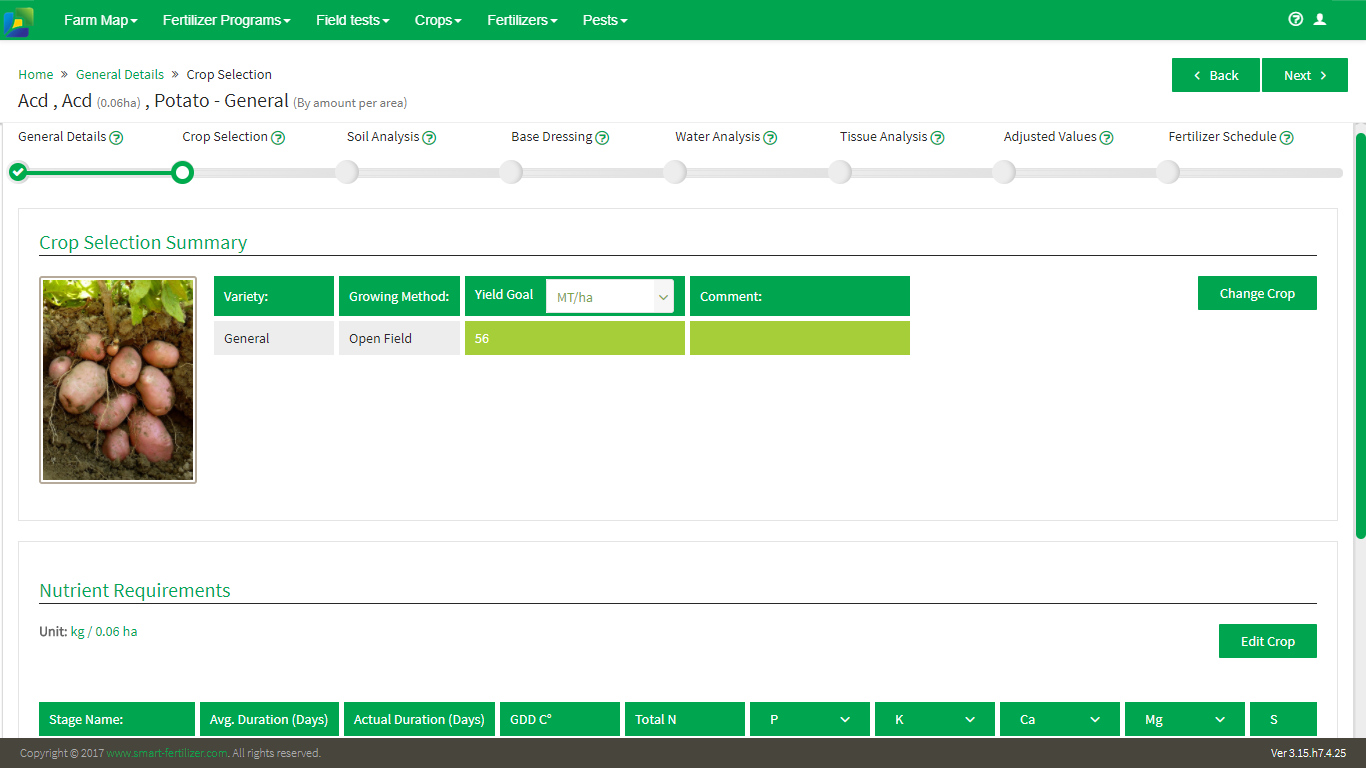This screenshot has width=1366, height=768.
Task: Expand the Mg column dropdown
Action: 1185,719
